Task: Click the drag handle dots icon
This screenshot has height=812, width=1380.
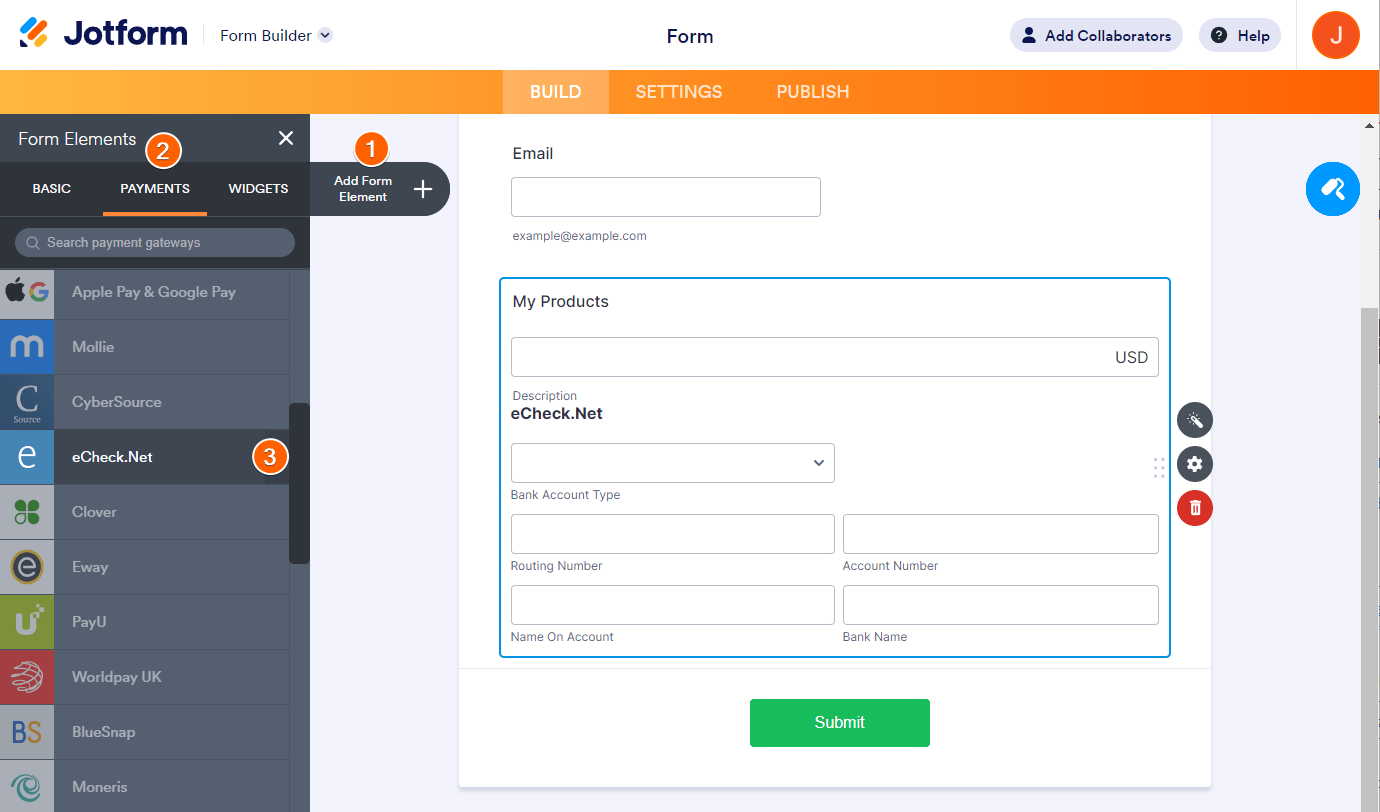Action: 1159,468
